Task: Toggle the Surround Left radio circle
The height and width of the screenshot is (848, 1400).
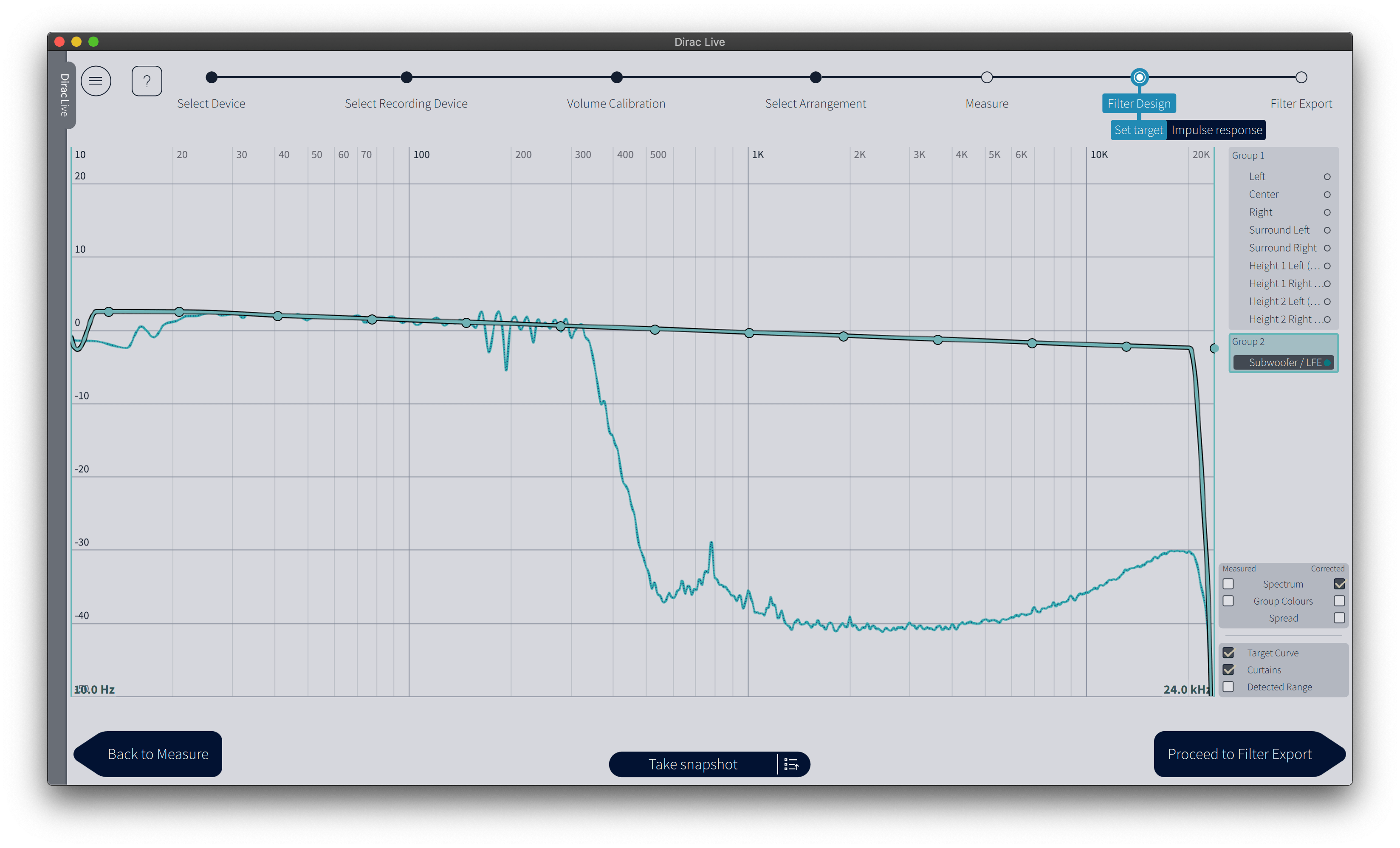Action: [x=1327, y=230]
